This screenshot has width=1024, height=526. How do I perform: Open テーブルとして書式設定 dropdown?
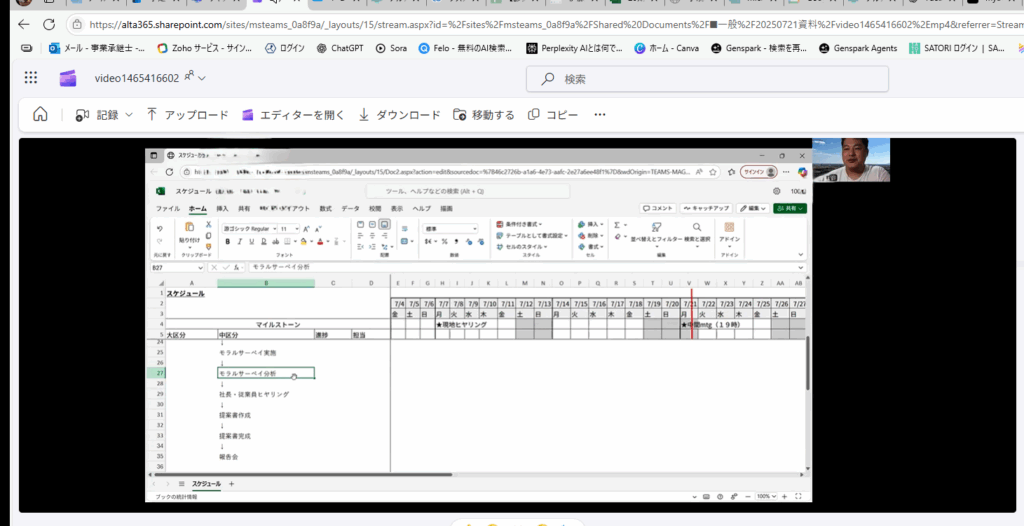point(532,235)
